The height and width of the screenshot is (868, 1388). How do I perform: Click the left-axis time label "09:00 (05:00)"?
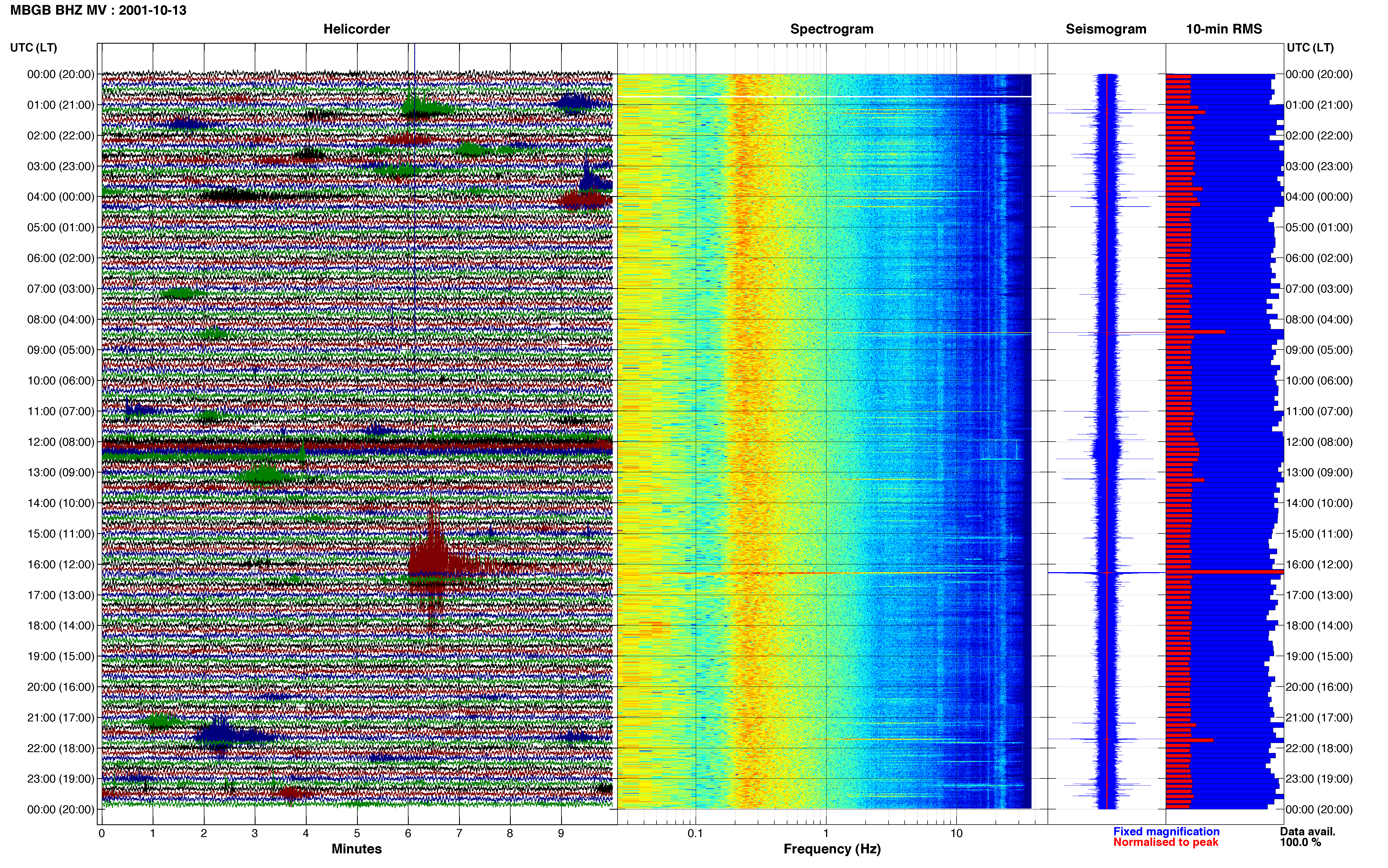[61, 350]
